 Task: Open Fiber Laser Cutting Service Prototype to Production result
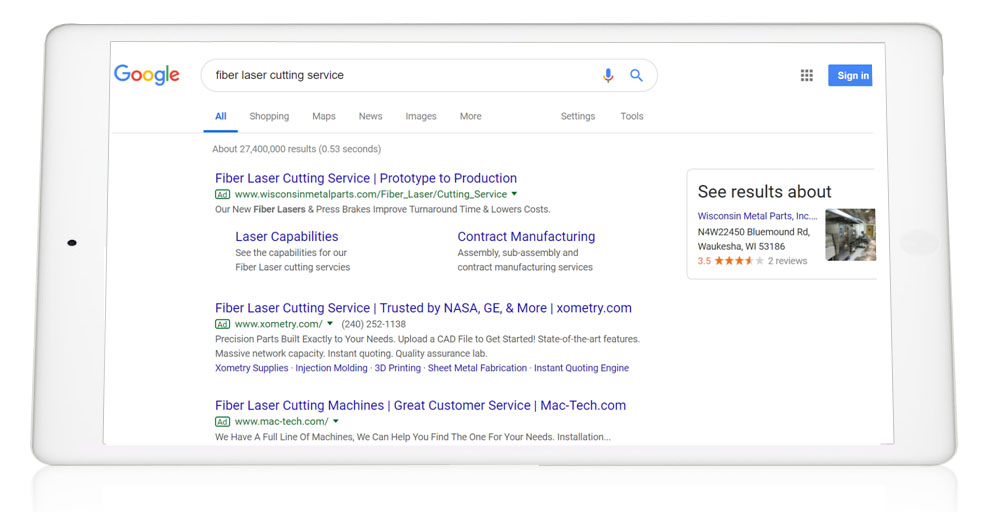pyautogui.click(x=366, y=178)
